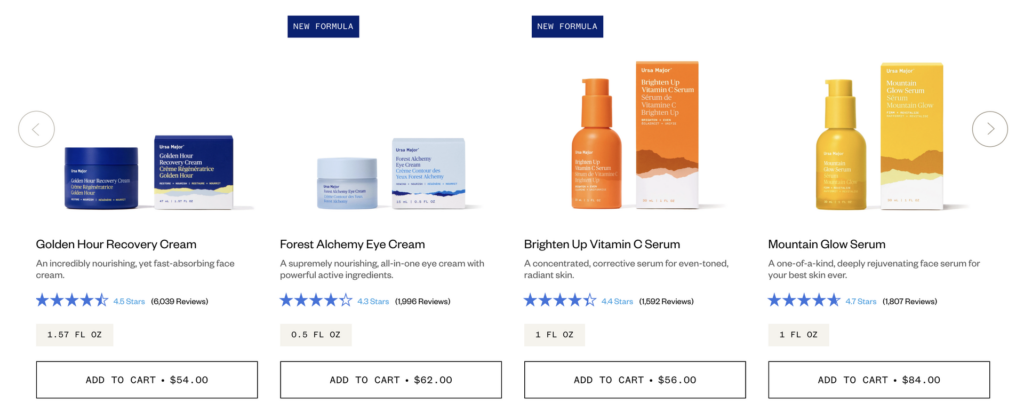
Task: Select 1 FL OZ for Brighten Up Serum
Action: tap(554, 335)
